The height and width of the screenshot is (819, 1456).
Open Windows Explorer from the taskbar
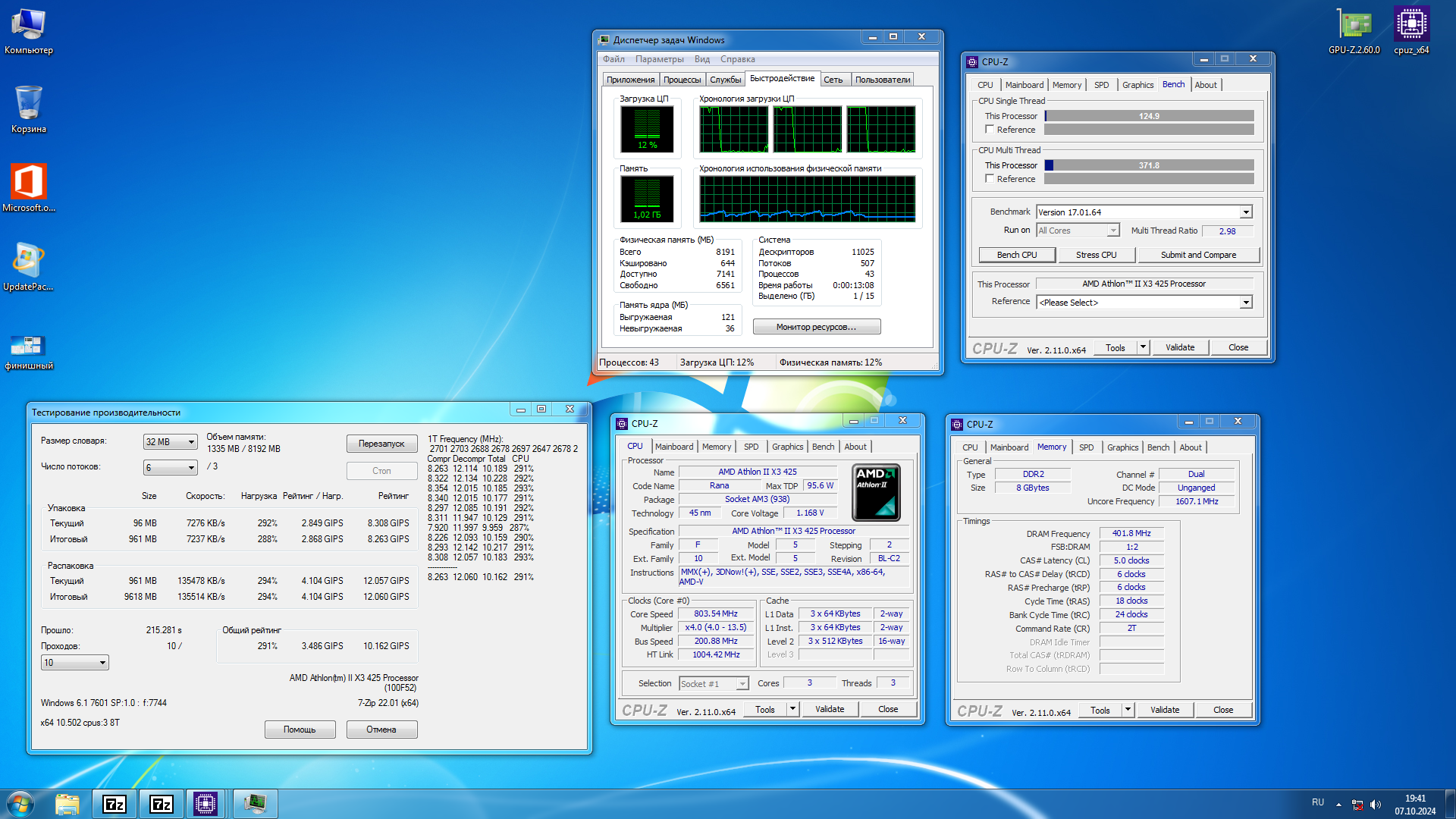pos(67,804)
